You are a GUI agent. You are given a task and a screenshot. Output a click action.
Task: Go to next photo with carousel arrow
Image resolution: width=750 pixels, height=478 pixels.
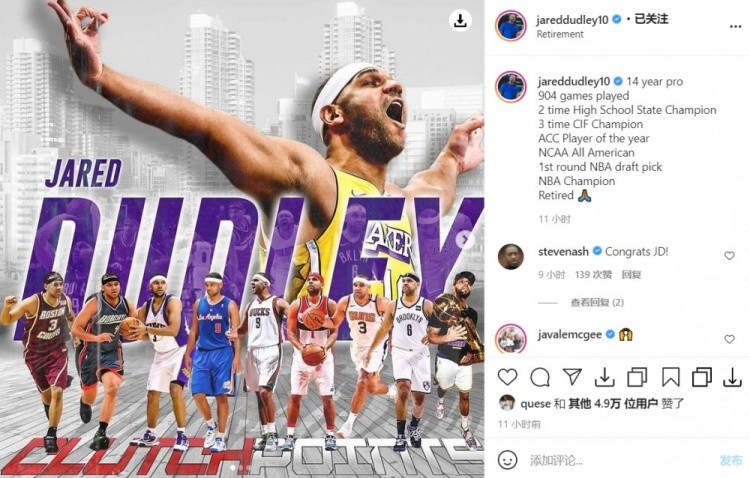(x=465, y=239)
